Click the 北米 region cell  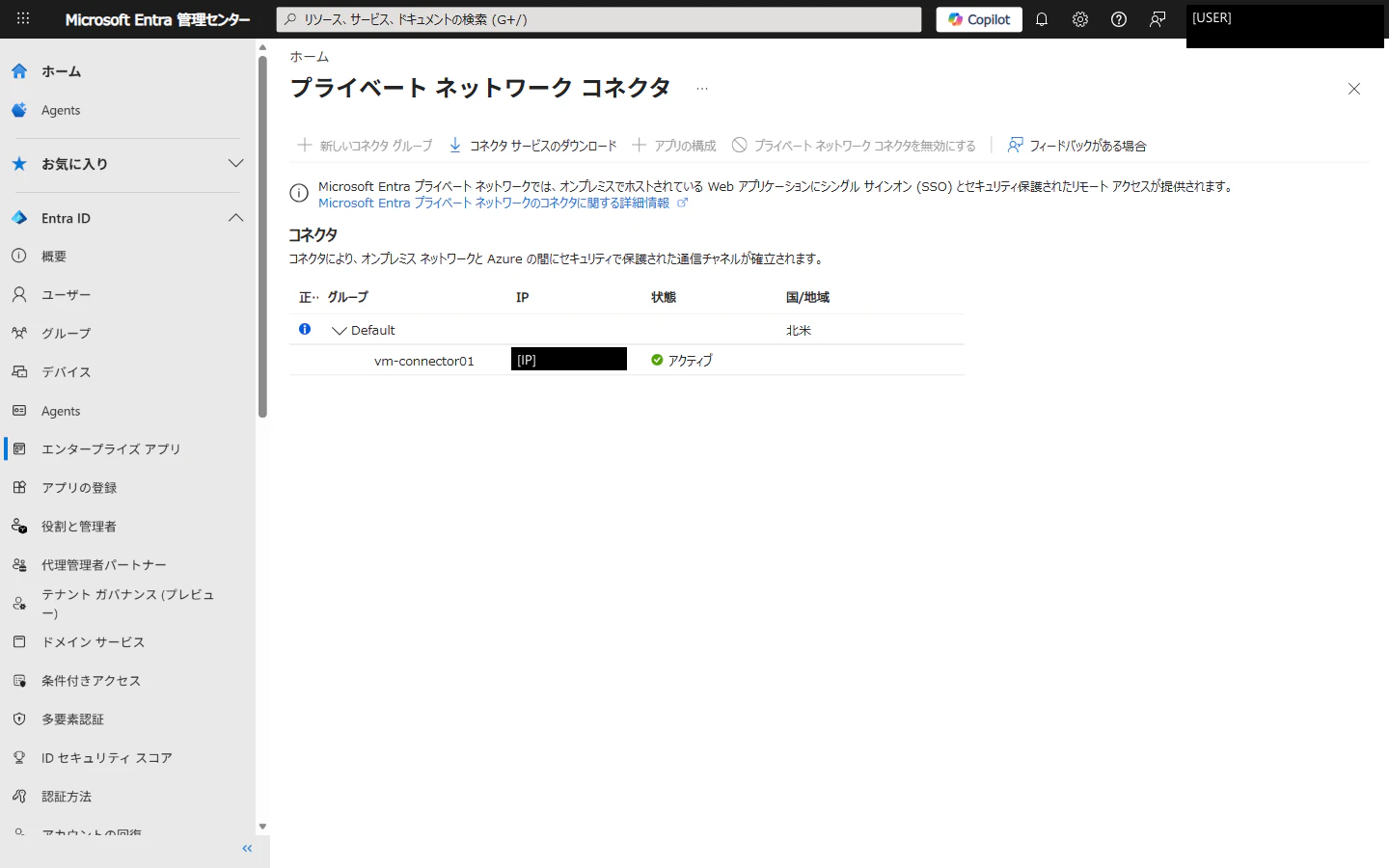pyautogui.click(x=799, y=330)
